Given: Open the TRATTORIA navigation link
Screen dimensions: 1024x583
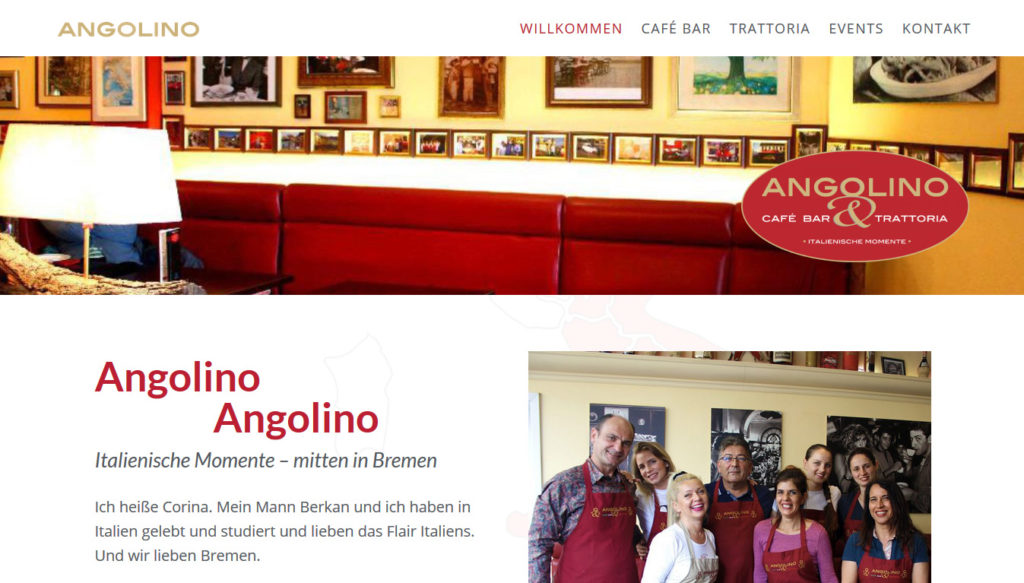Looking at the screenshot, I should point(769,29).
